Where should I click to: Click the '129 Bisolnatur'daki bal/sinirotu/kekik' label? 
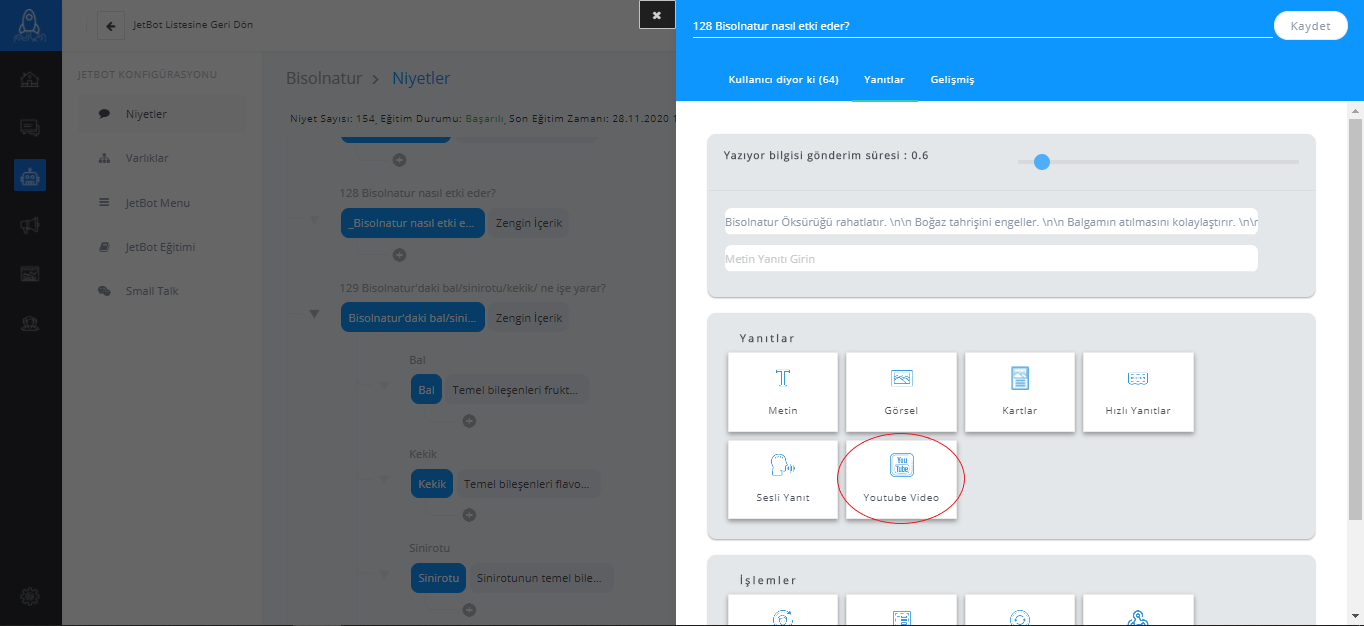473,288
